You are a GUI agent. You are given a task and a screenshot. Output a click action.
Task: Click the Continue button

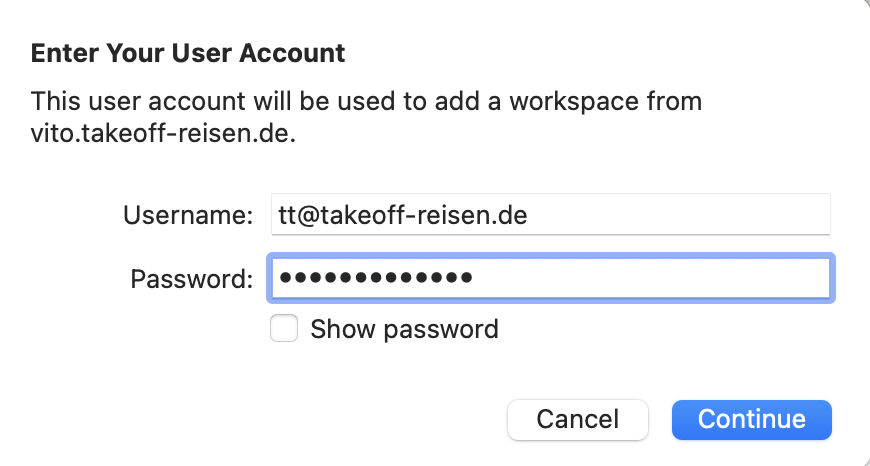tap(751, 419)
